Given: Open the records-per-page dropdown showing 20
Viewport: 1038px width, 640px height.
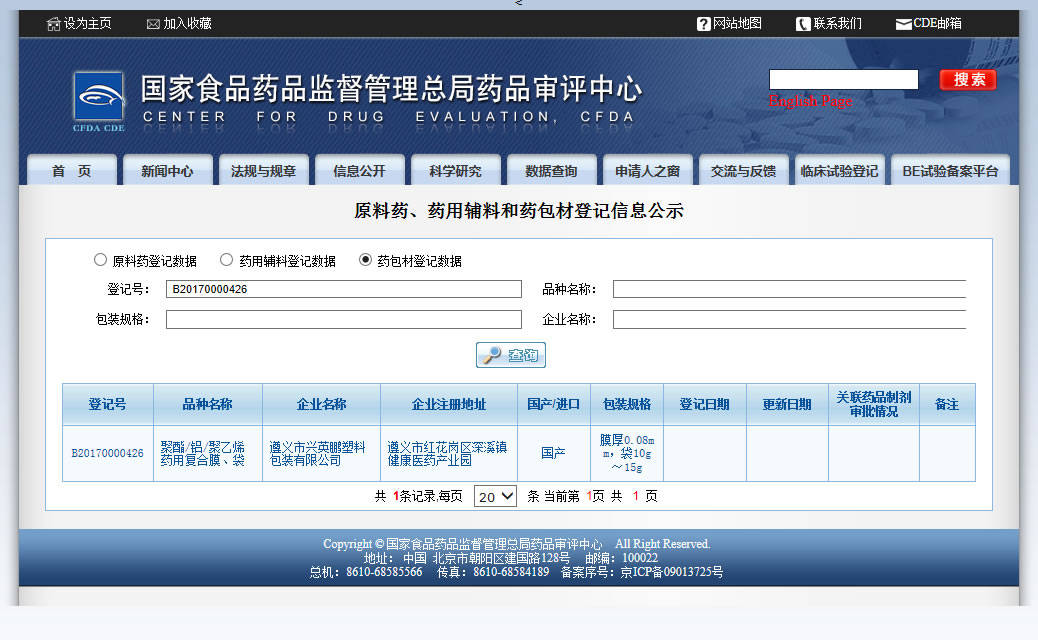Looking at the screenshot, I should point(495,496).
